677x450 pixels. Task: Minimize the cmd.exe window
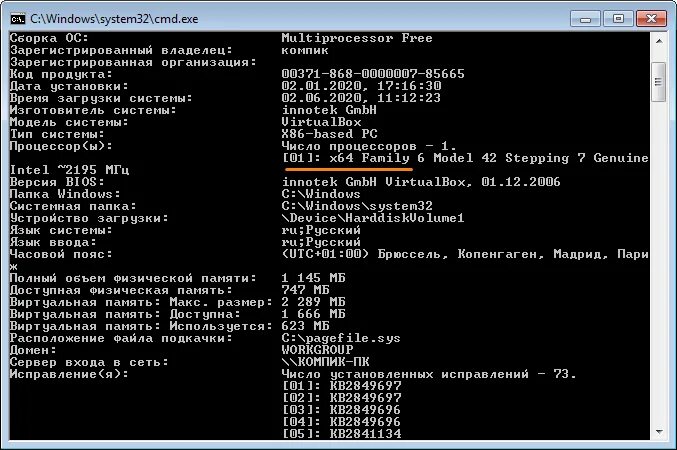pos(585,19)
